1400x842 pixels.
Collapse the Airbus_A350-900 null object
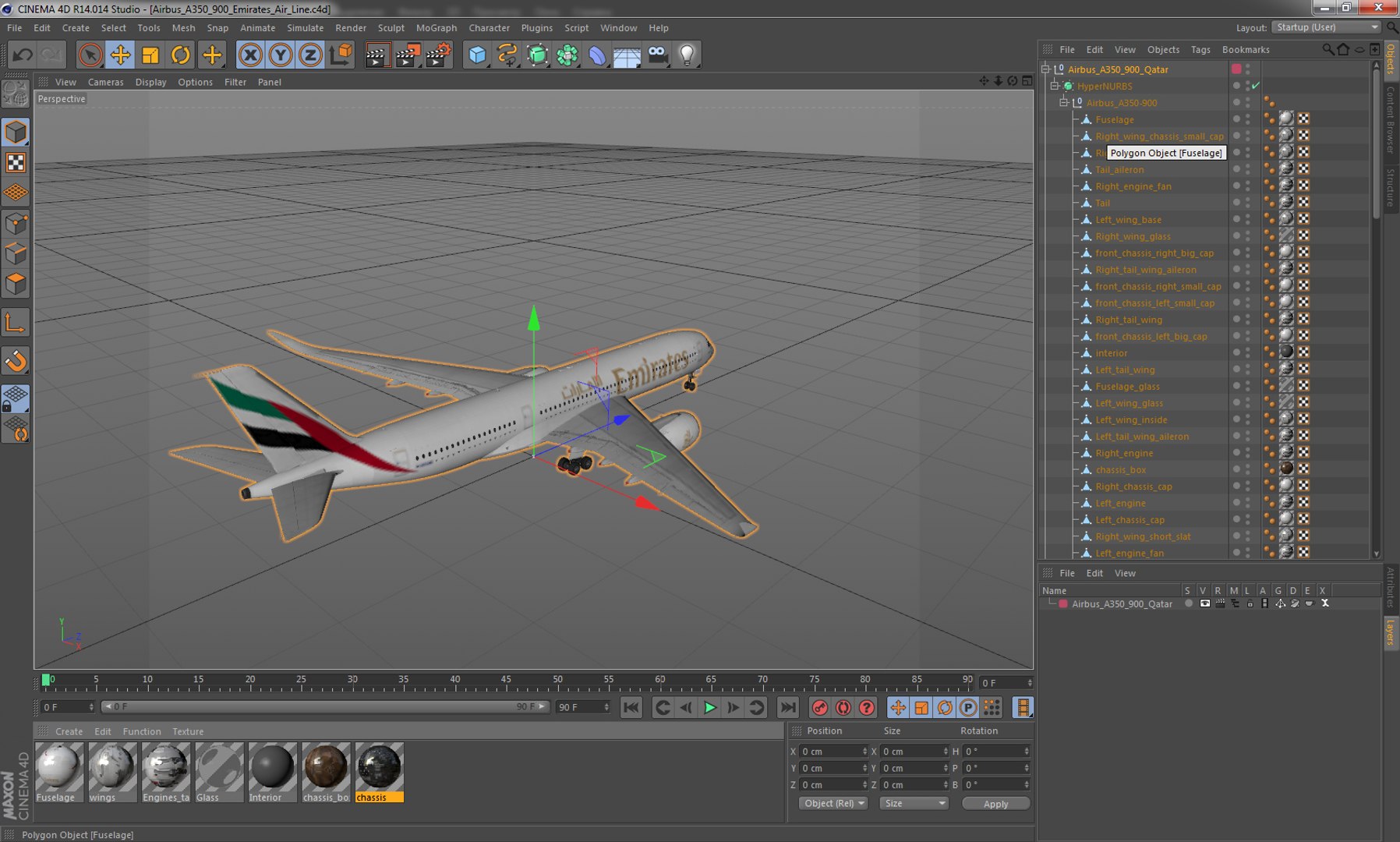click(x=1063, y=102)
